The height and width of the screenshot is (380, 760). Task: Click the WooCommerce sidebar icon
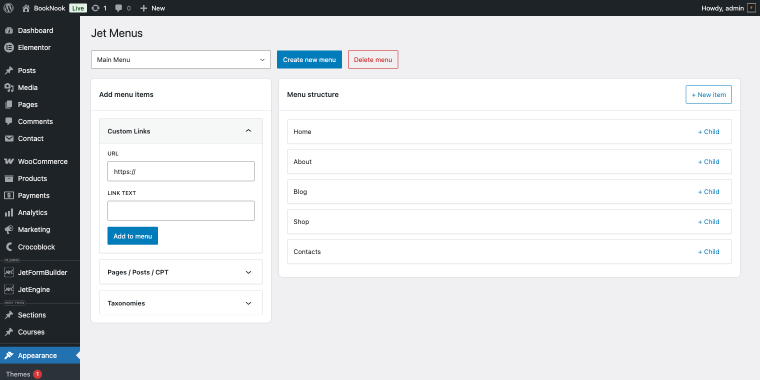tap(9, 161)
